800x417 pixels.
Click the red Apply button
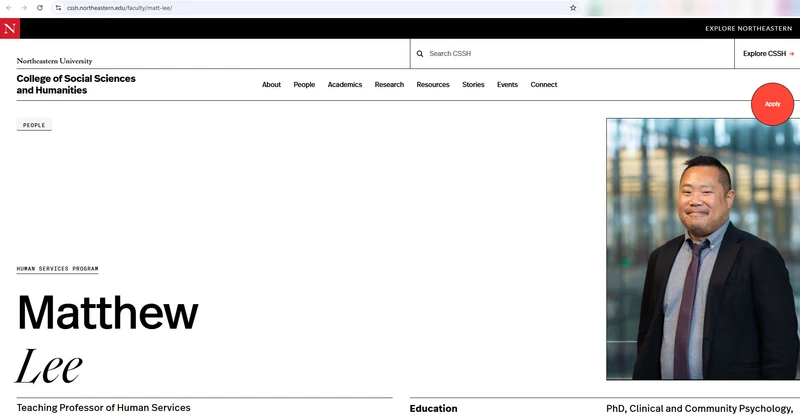[772, 104]
